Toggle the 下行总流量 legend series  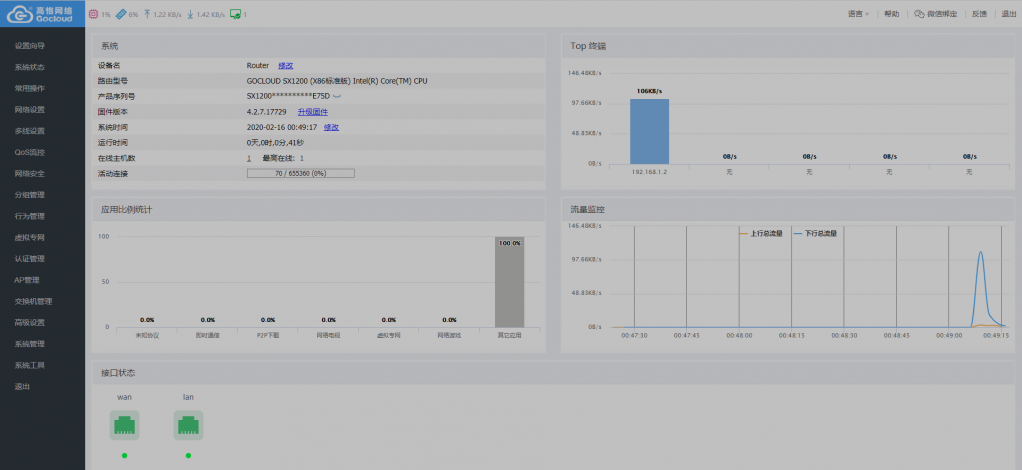[x=815, y=232]
